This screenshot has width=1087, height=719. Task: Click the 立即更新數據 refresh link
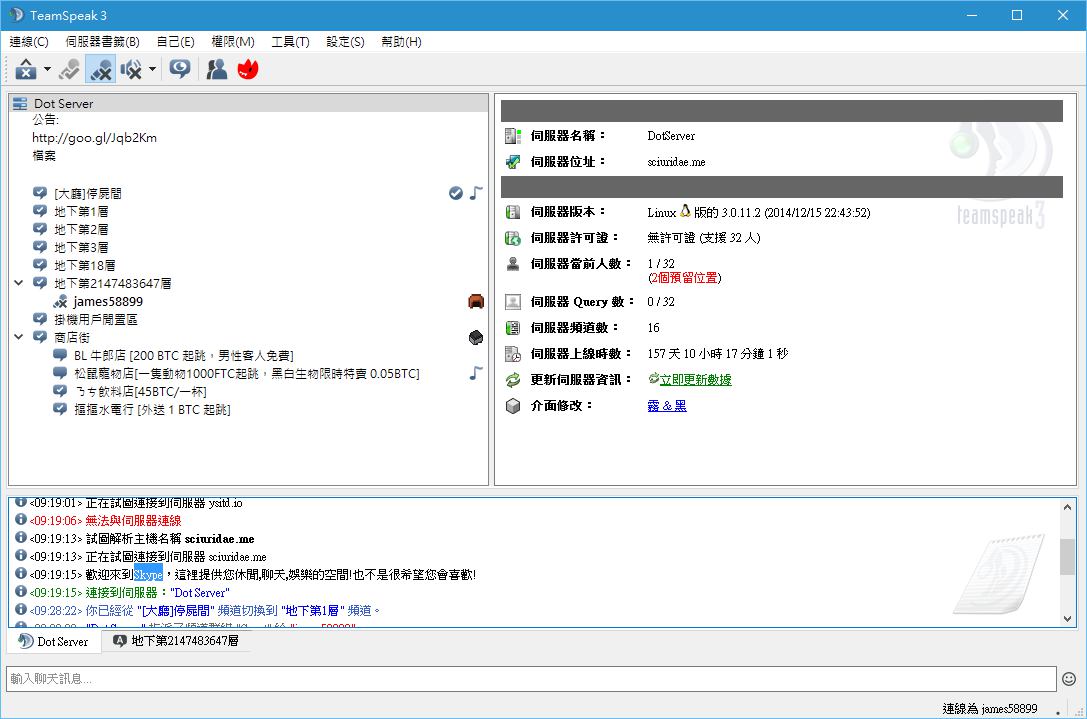[x=695, y=380]
